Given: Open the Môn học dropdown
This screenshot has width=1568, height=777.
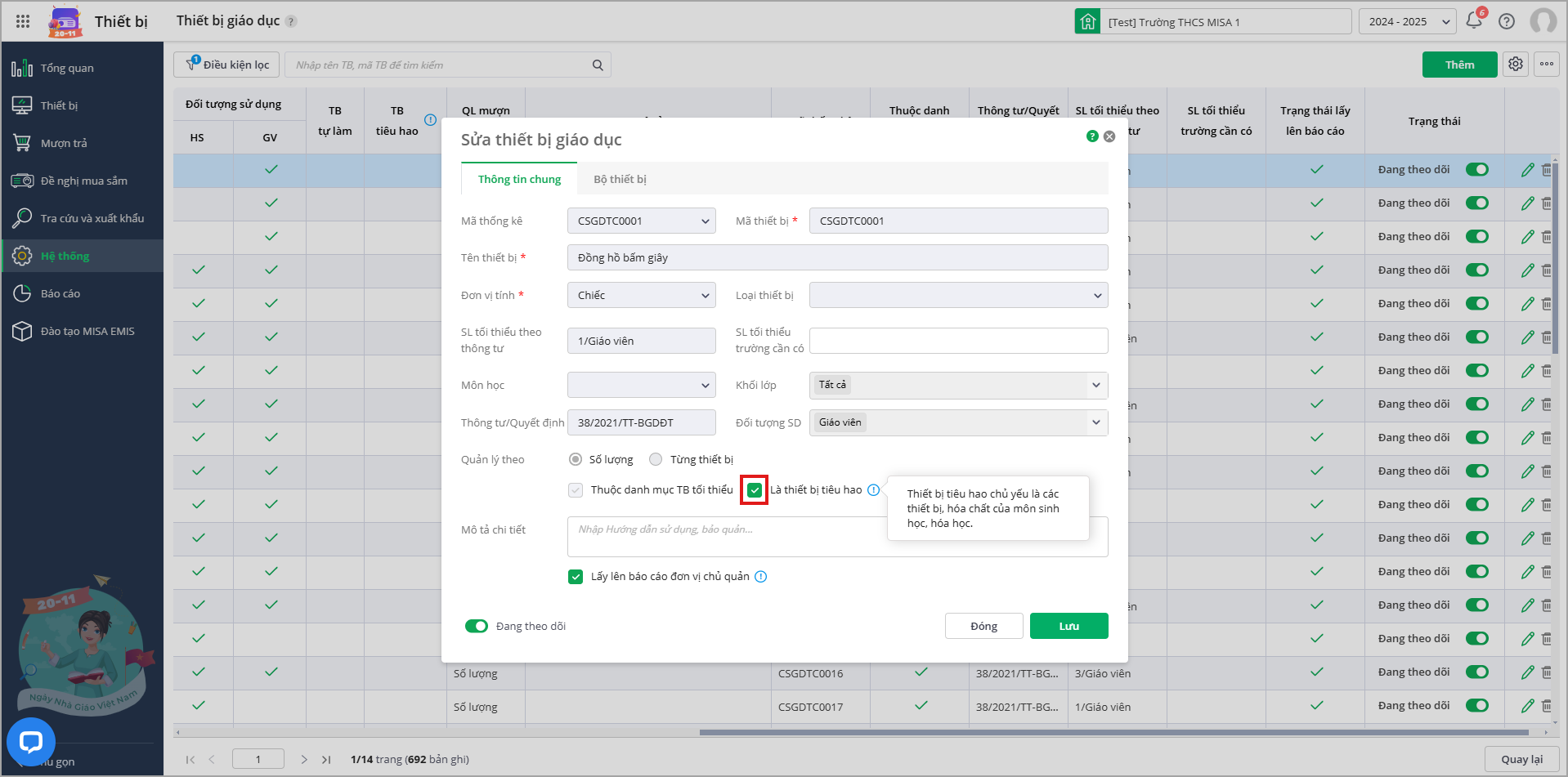Looking at the screenshot, I should tap(641, 385).
